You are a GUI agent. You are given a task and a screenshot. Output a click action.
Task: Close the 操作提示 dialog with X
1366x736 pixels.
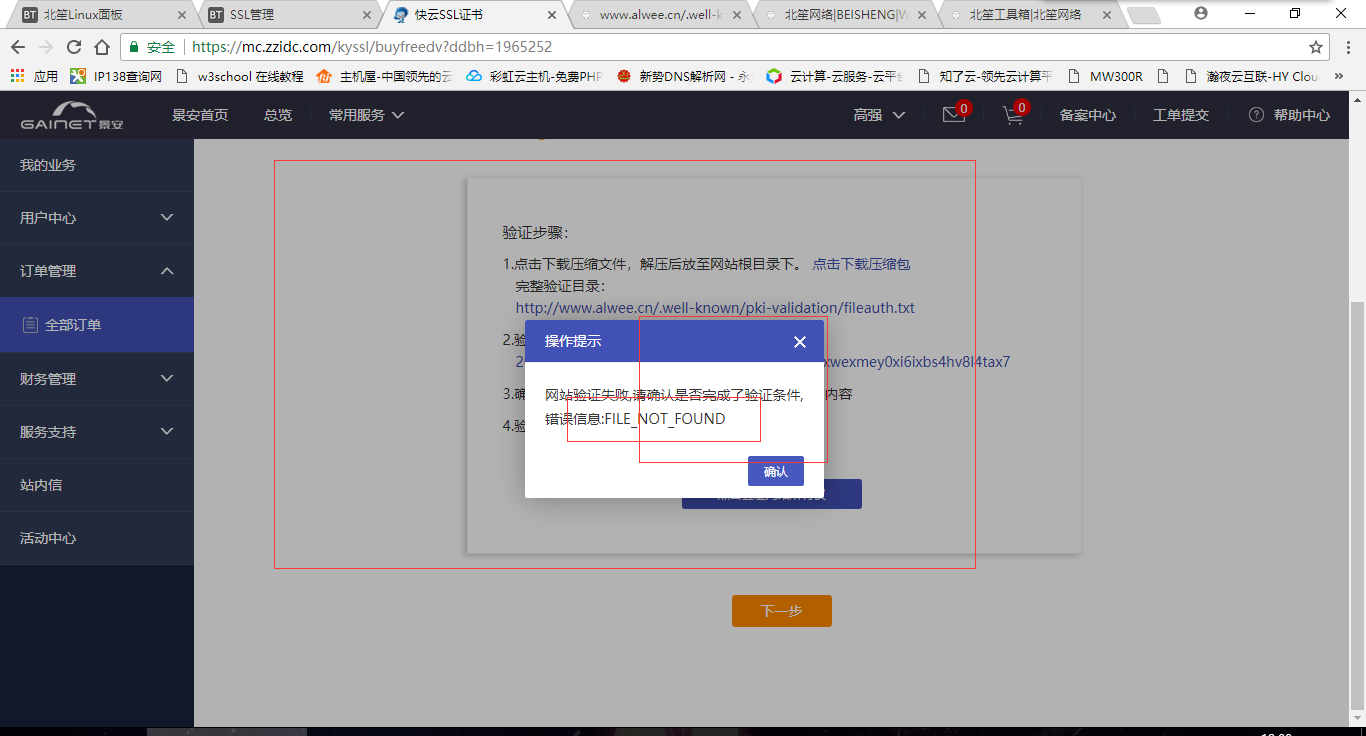799,342
